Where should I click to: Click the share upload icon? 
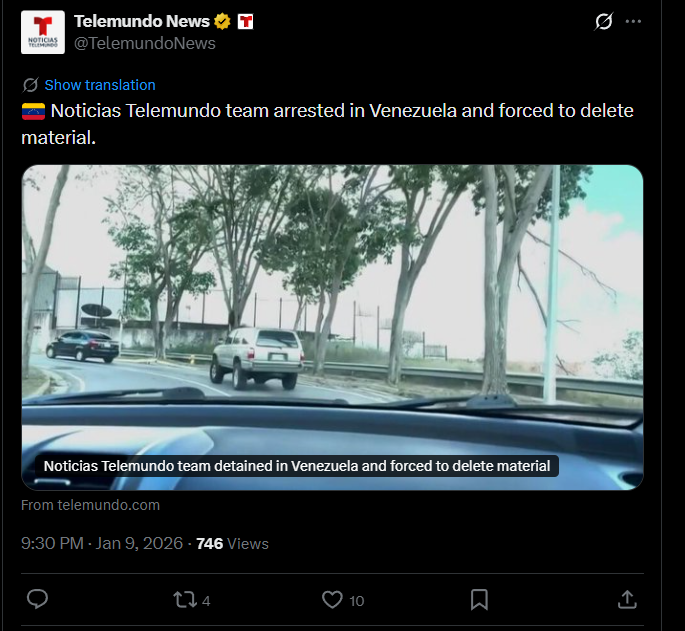click(627, 600)
